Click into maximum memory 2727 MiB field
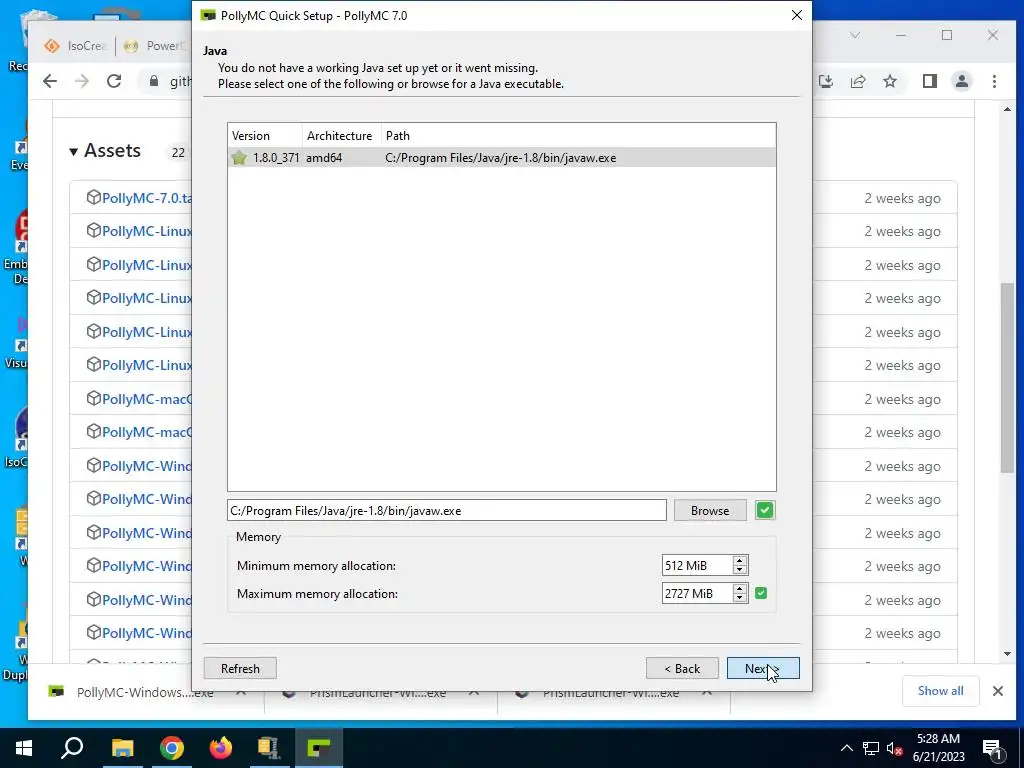1024x768 pixels. pos(697,594)
